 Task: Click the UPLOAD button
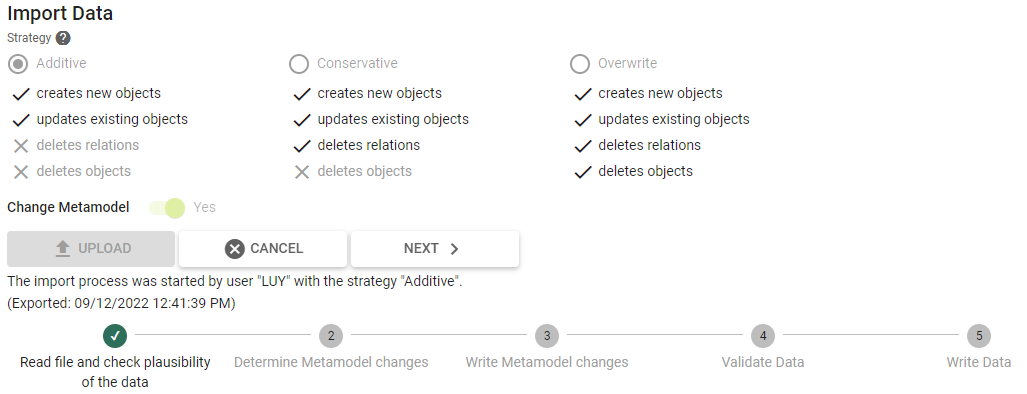click(91, 249)
